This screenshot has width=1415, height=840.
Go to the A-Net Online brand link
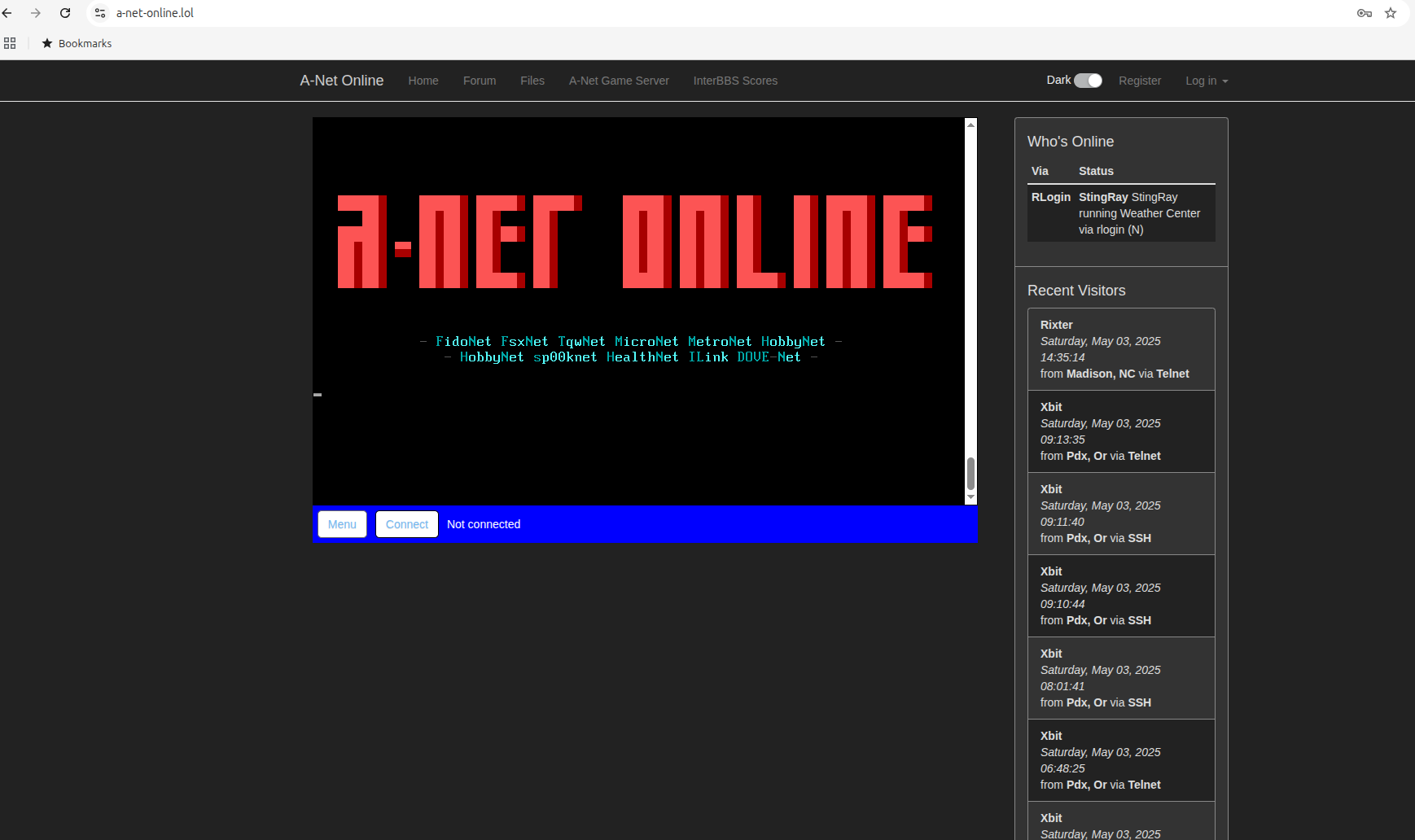342,81
